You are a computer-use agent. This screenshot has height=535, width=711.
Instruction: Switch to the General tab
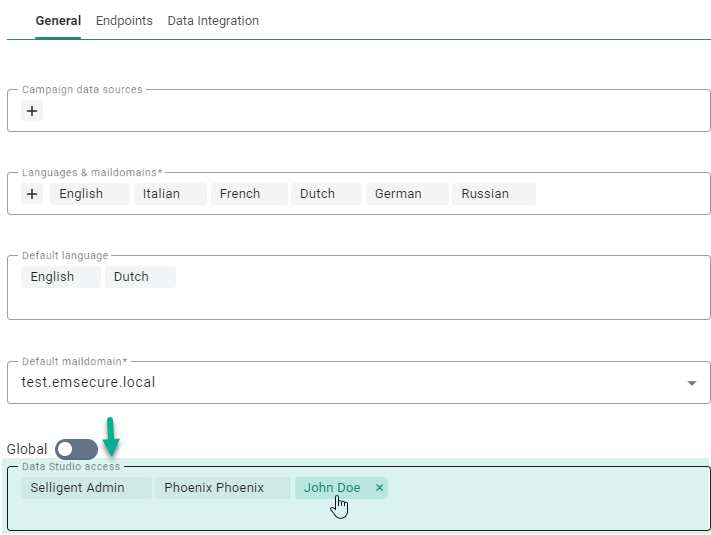tap(58, 21)
